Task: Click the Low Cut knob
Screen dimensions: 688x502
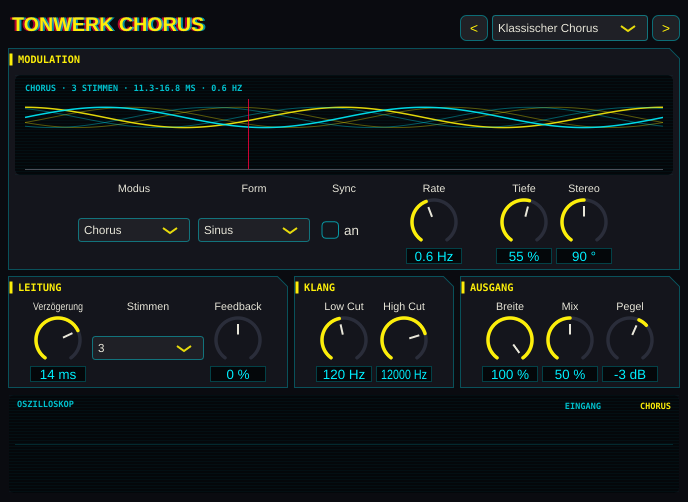Action: 344,340
